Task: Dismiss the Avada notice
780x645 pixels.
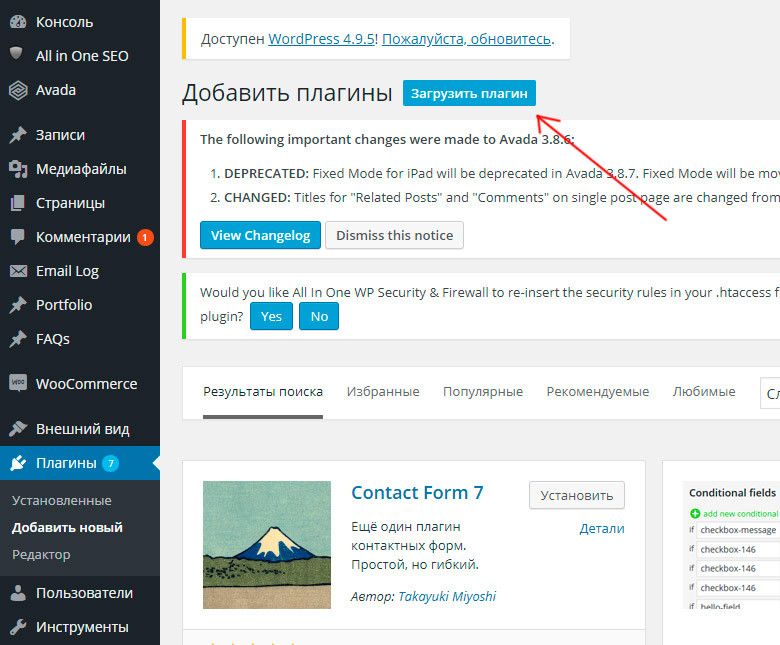Action: tap(394, 235)
